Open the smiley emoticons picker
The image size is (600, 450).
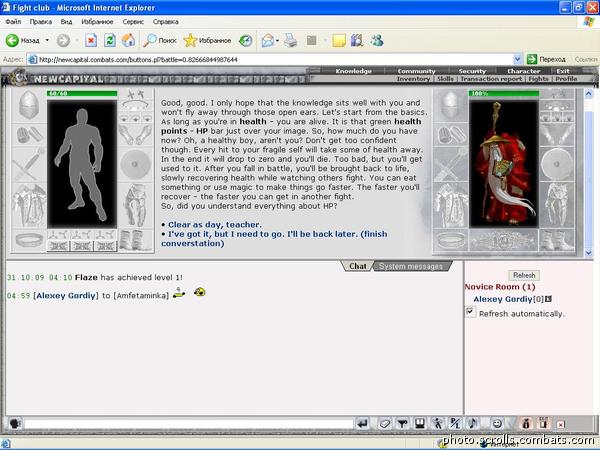(x=497, y=423)
